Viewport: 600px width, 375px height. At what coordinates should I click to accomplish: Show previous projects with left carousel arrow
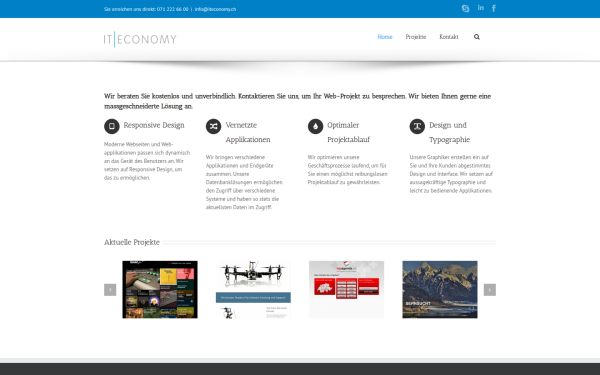[110, 290]
